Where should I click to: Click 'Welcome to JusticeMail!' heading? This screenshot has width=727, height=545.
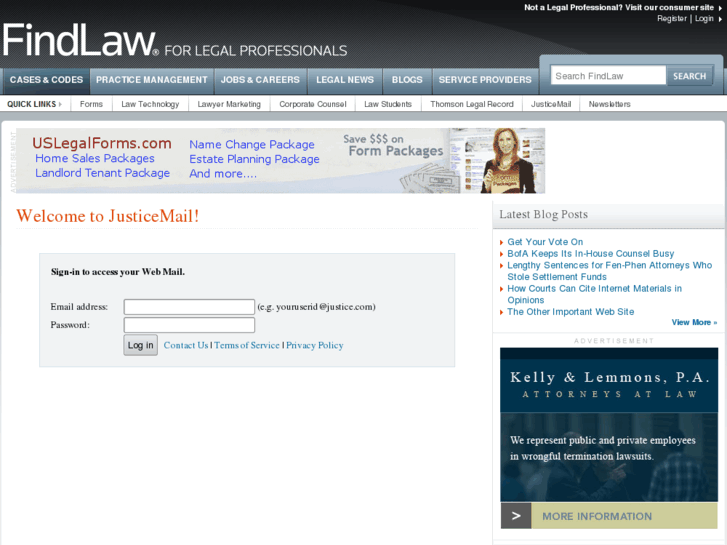108,216
